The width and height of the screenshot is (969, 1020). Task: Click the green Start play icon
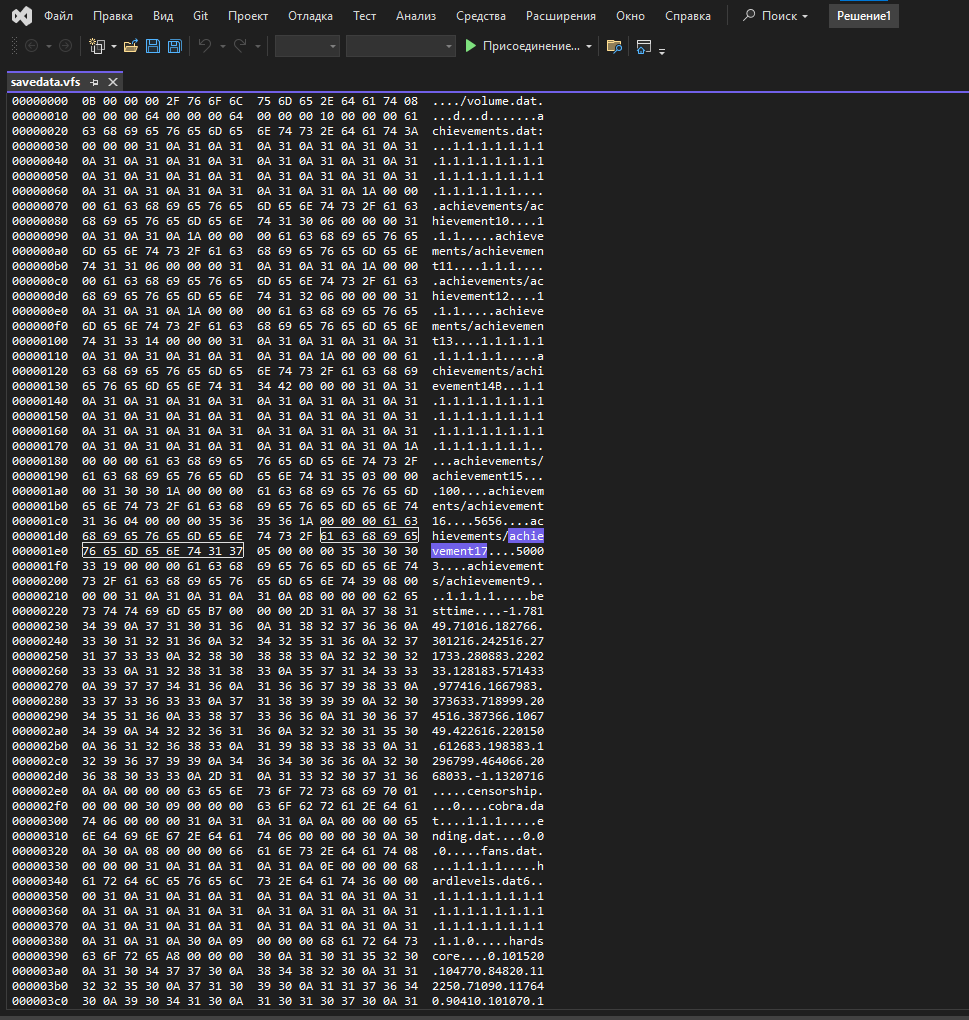point(471,46)
